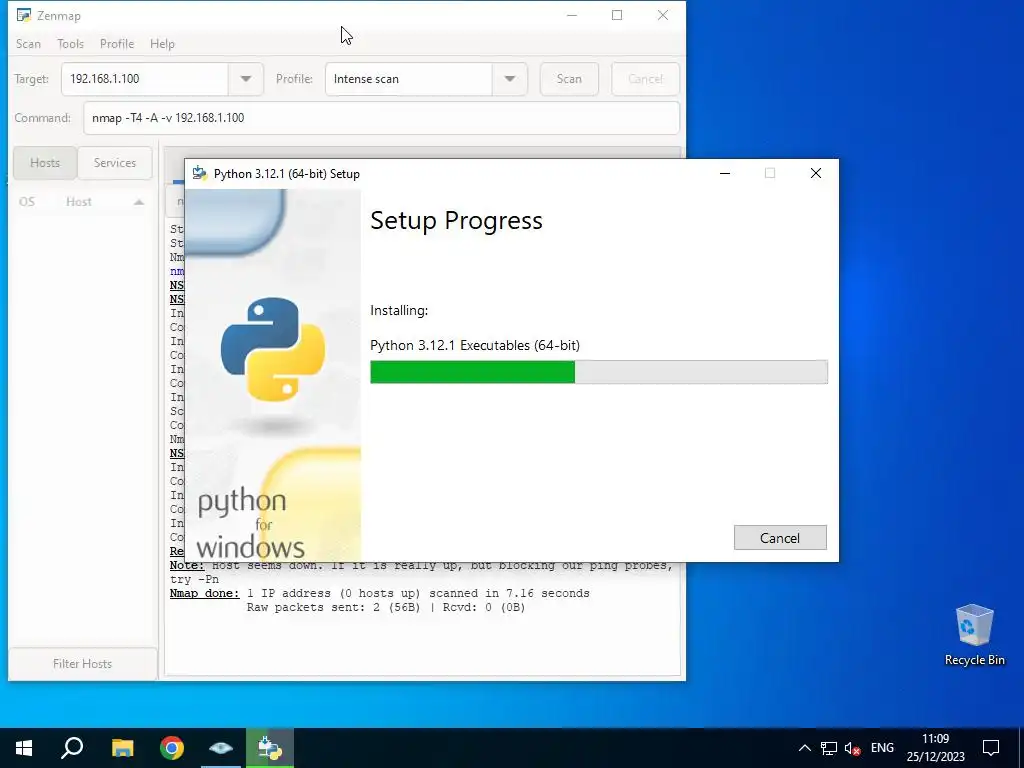
Task: Click the nmap Command input field
Action: (381, 118)
